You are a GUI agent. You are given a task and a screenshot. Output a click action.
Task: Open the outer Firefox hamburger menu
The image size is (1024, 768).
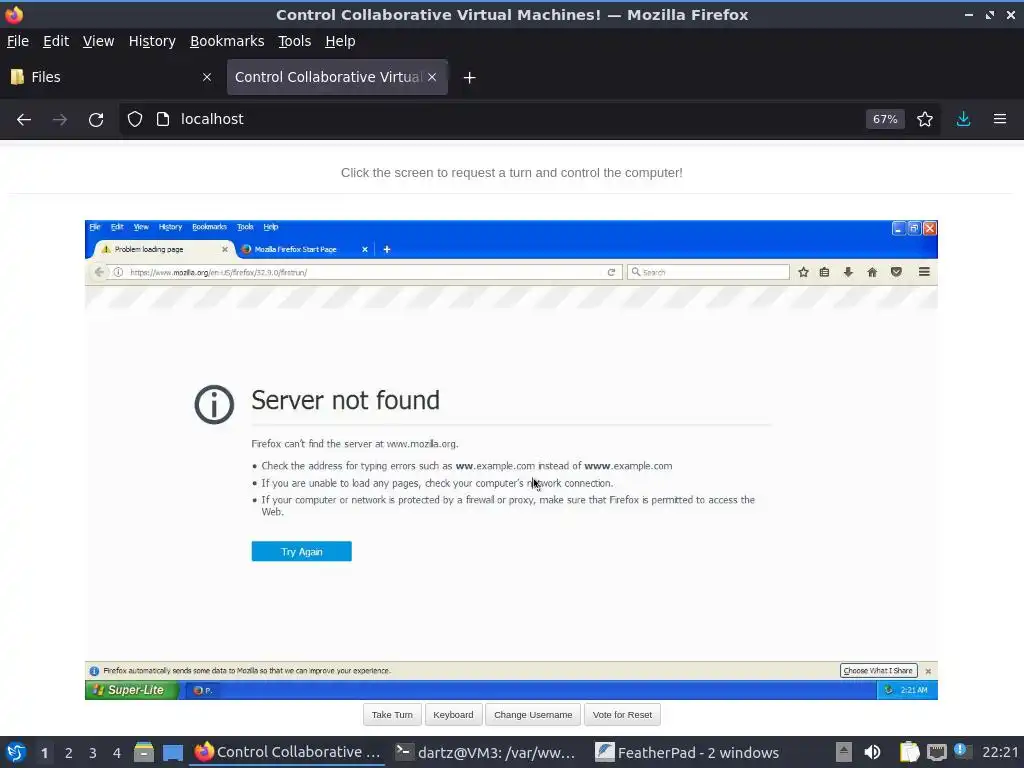pos(1000,120)
